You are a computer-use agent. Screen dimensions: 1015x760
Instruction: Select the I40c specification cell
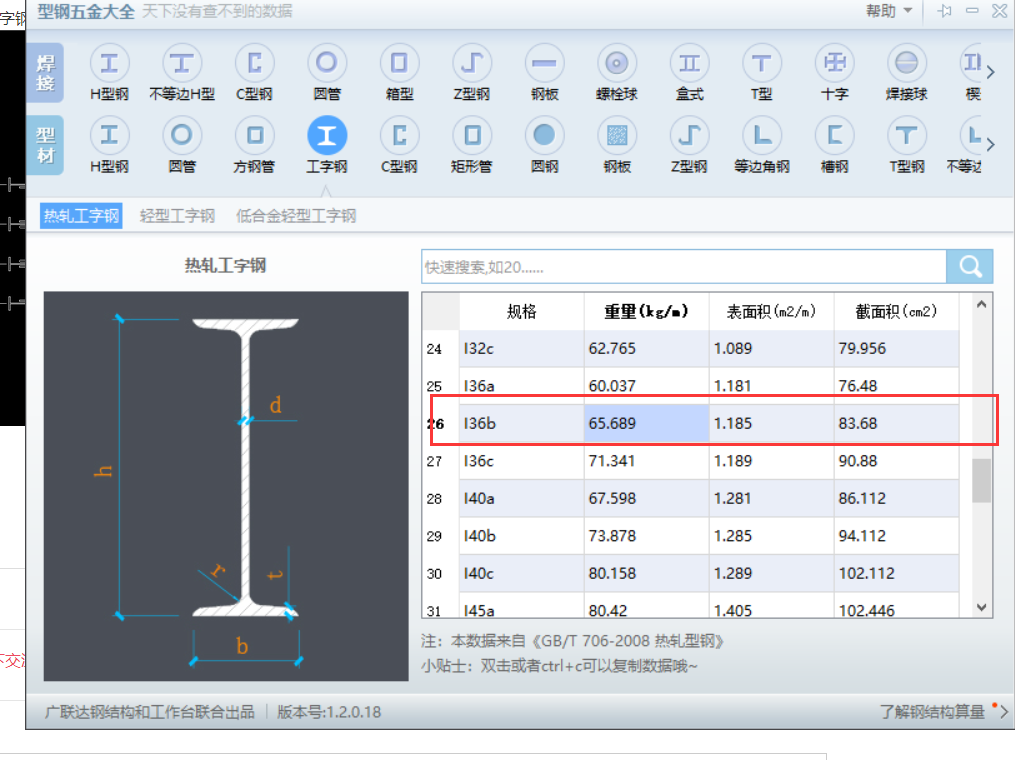click(522, 574)
